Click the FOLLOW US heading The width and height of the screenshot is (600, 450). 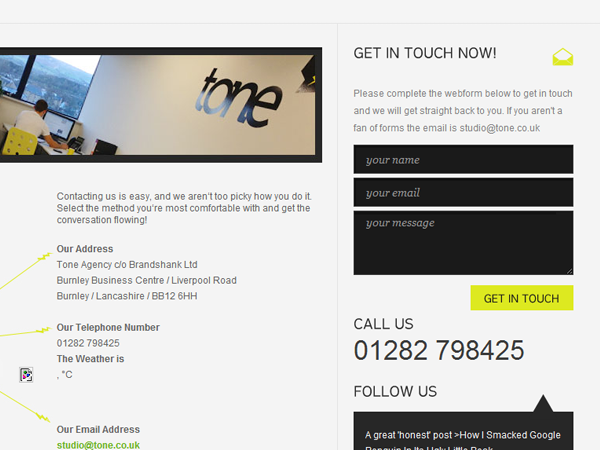tap(395, 391)
